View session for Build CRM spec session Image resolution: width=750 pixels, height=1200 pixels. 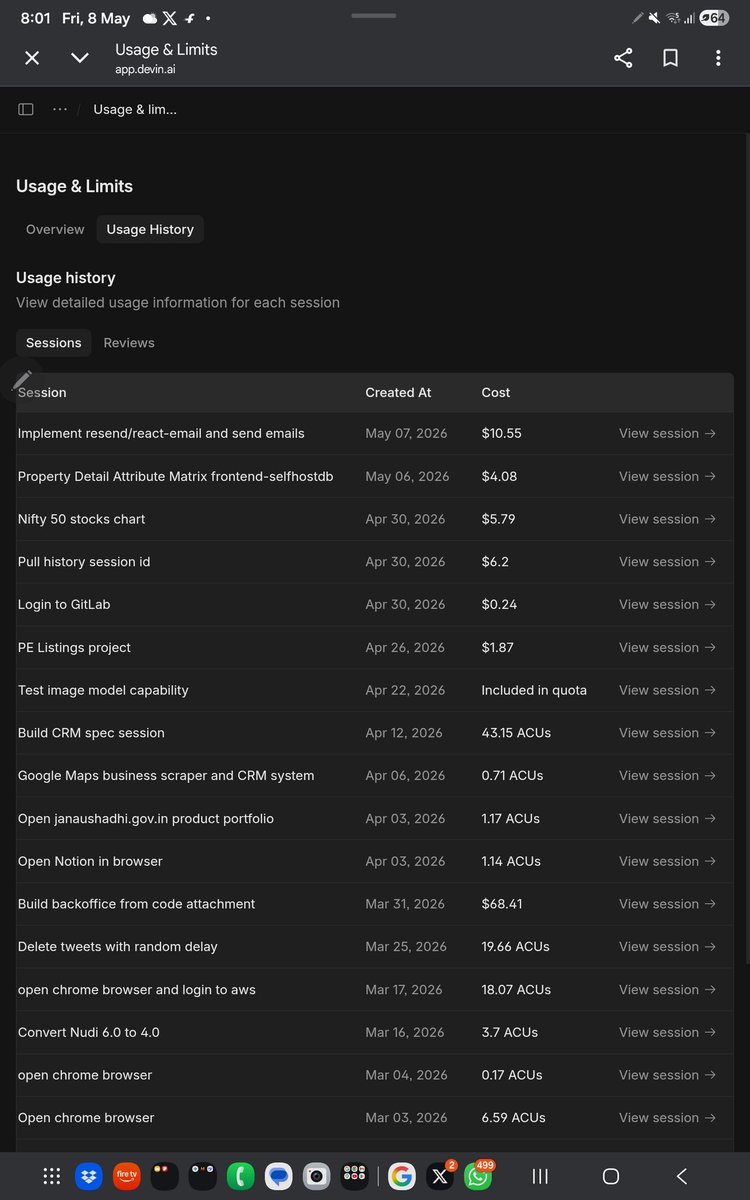667,733
